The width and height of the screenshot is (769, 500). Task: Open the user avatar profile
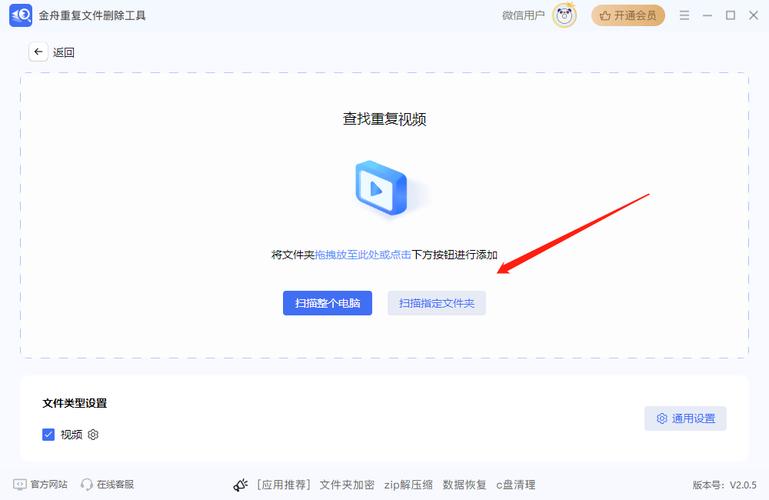tap(564, 15)
